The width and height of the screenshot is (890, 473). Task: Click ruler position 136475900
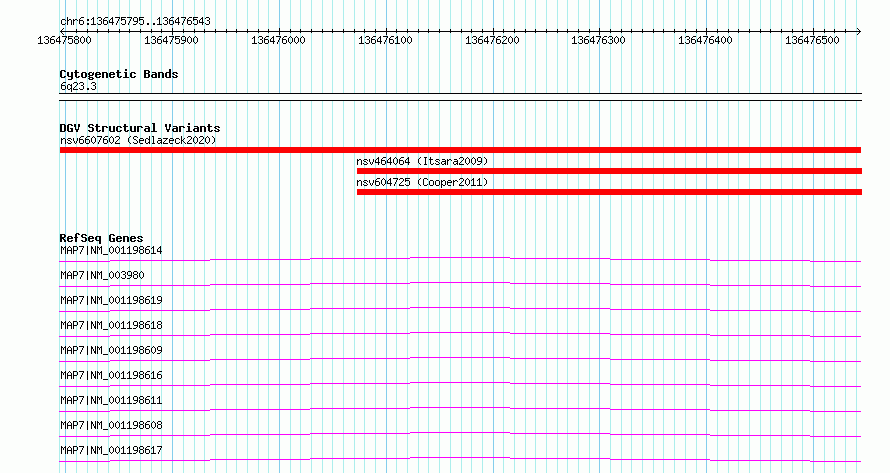pyautogui.click(x=171, y=40)
